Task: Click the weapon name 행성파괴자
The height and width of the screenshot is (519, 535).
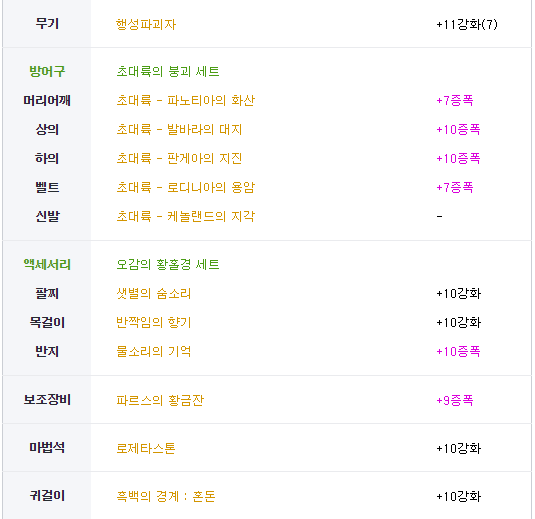Action: (x=146, y=25)
